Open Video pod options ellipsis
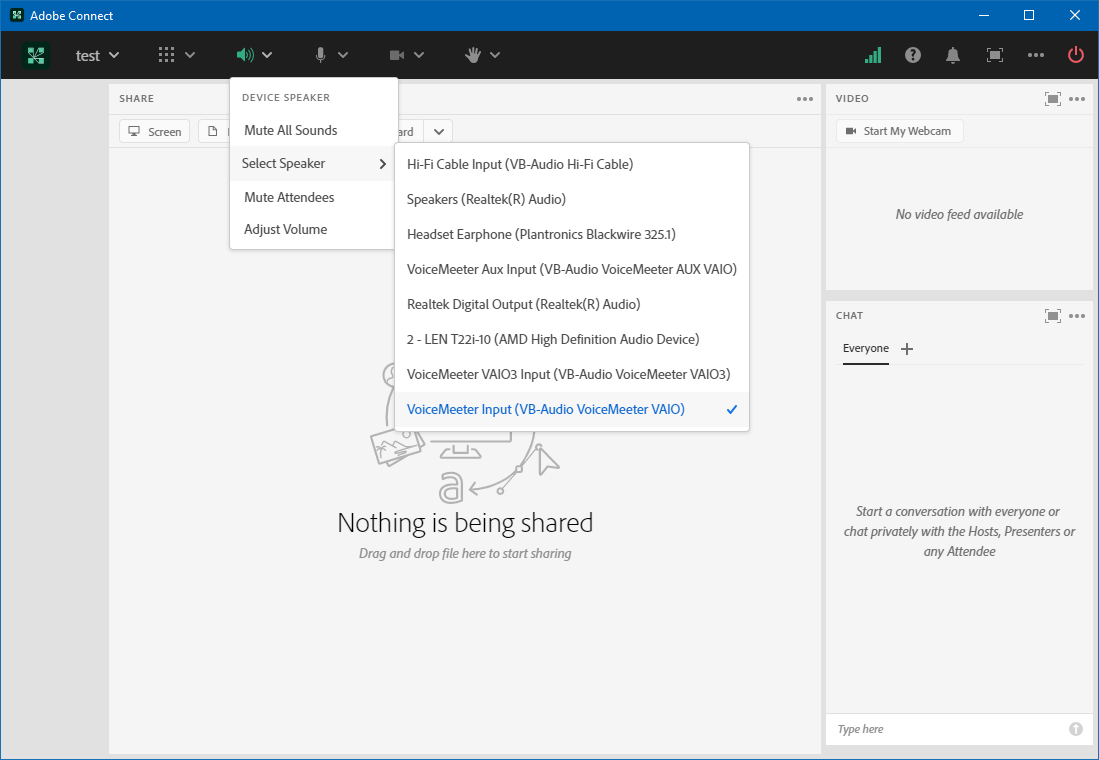1099x760 pixels. pyautogui.click(x=1077, y=99)
